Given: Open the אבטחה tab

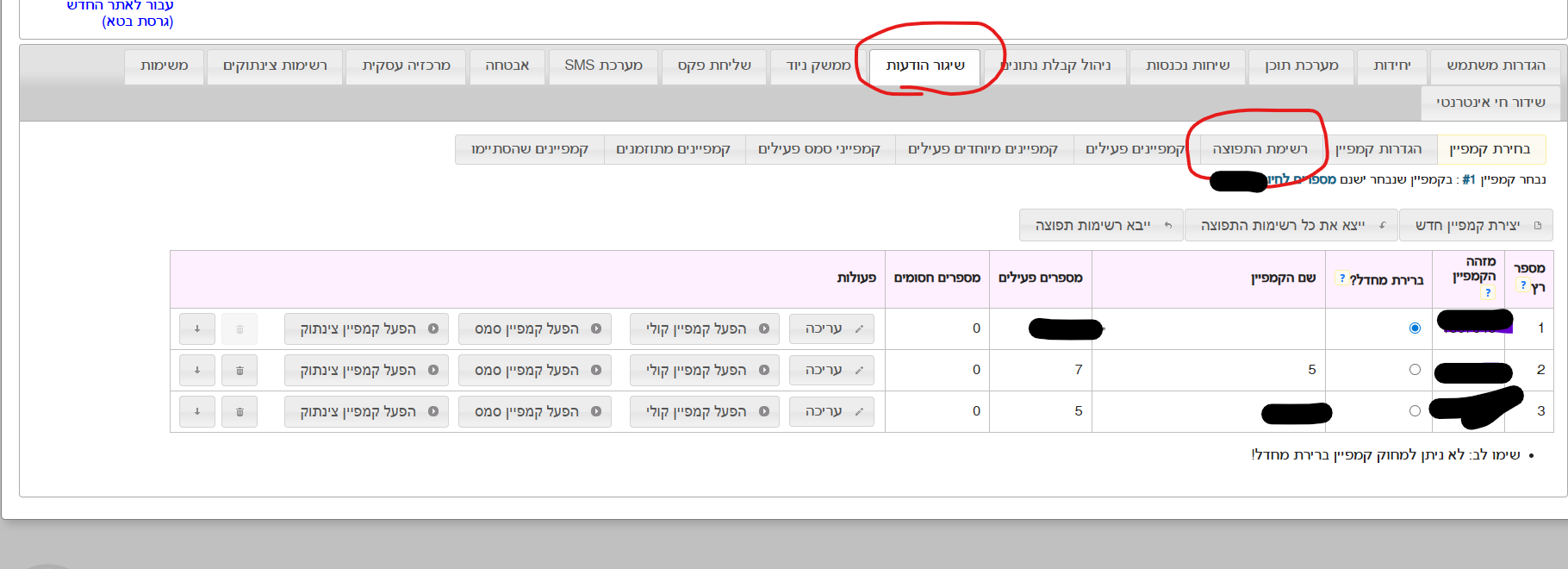Looking at the screenshot, I should click(x=507, y=66).
